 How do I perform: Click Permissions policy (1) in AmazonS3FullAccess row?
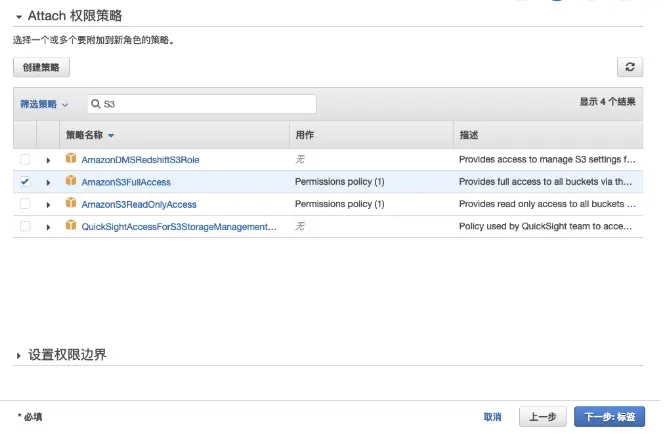tap(340, 182)
